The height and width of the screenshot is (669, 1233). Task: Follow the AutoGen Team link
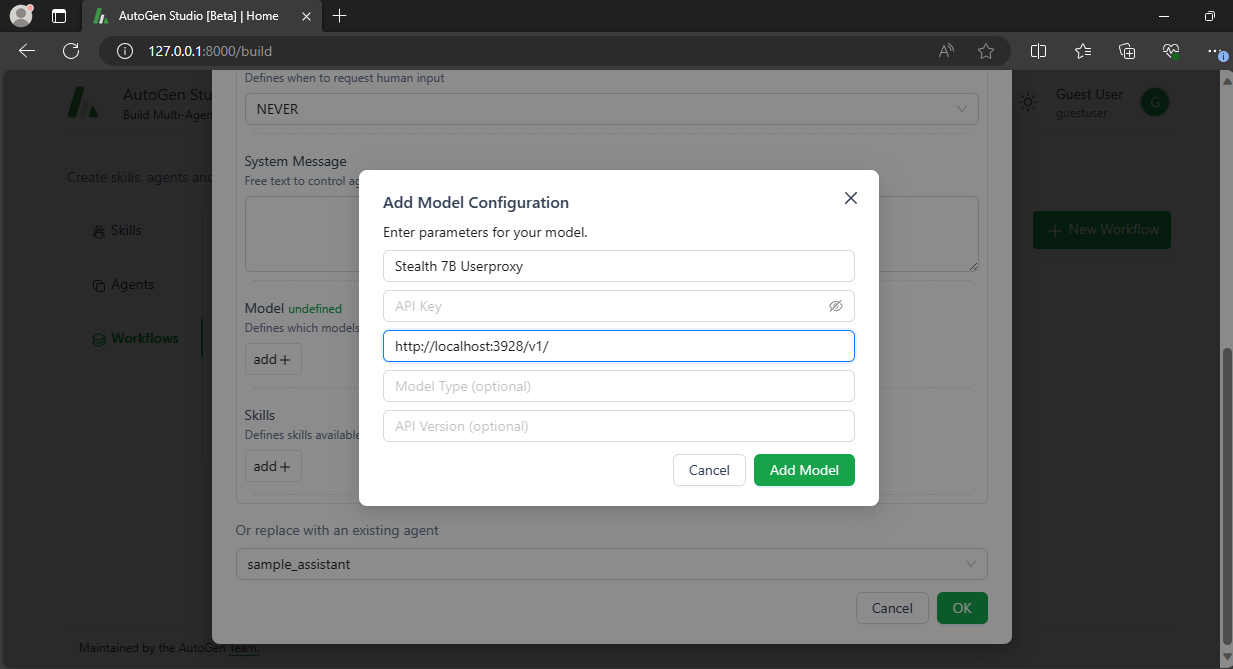pyautogui.click(x=244, y=648)
